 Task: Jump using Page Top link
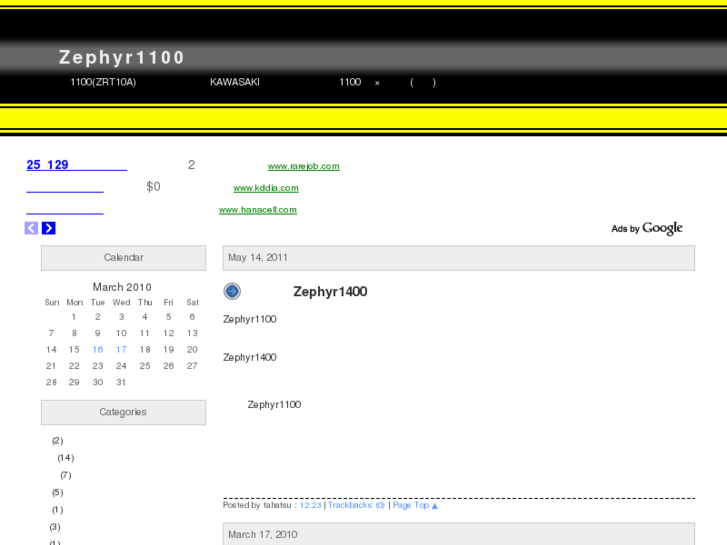tap(415, 505)
